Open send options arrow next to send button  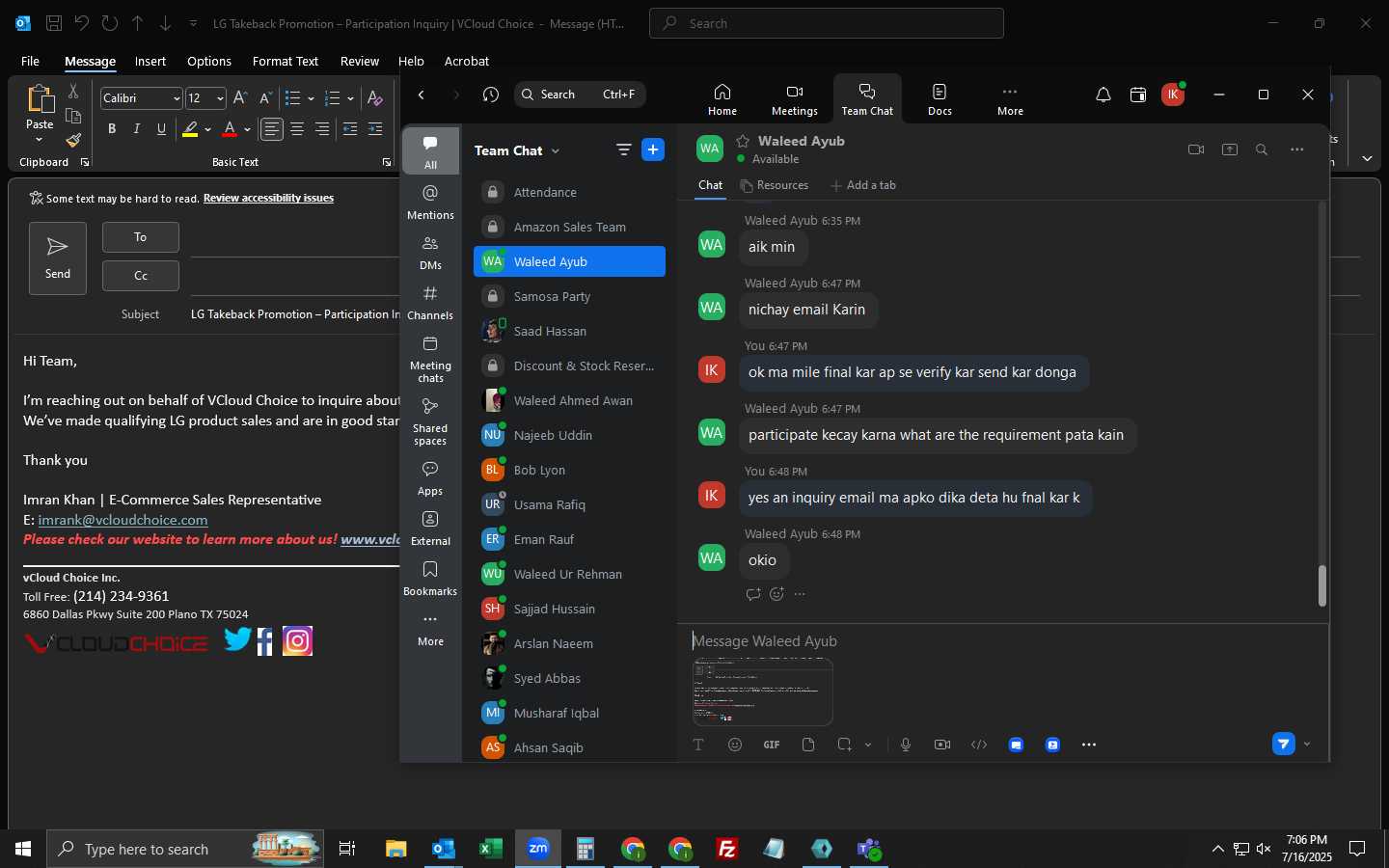pyautogui.click(x=1307, y=744)
